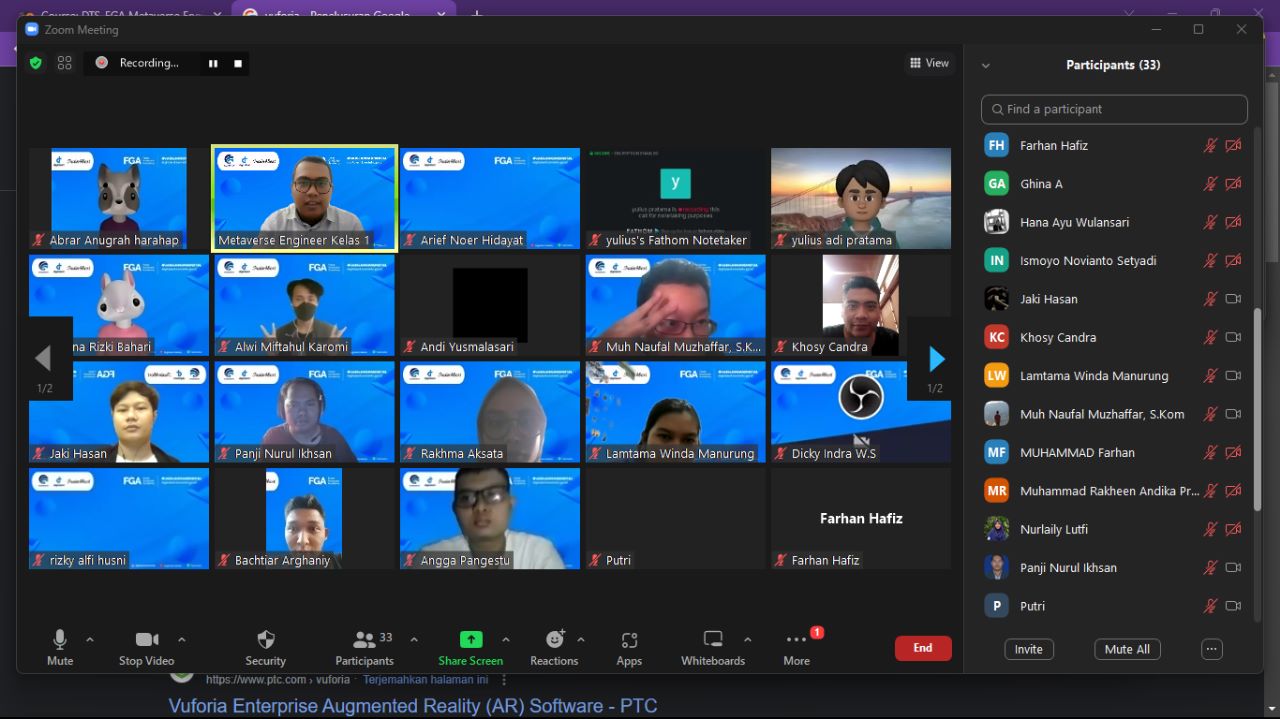Image resolution: width=1280 pixels, height=719 pixels.
Task: Expand audio options arrow beside Mute
Action: click(90, 640)
